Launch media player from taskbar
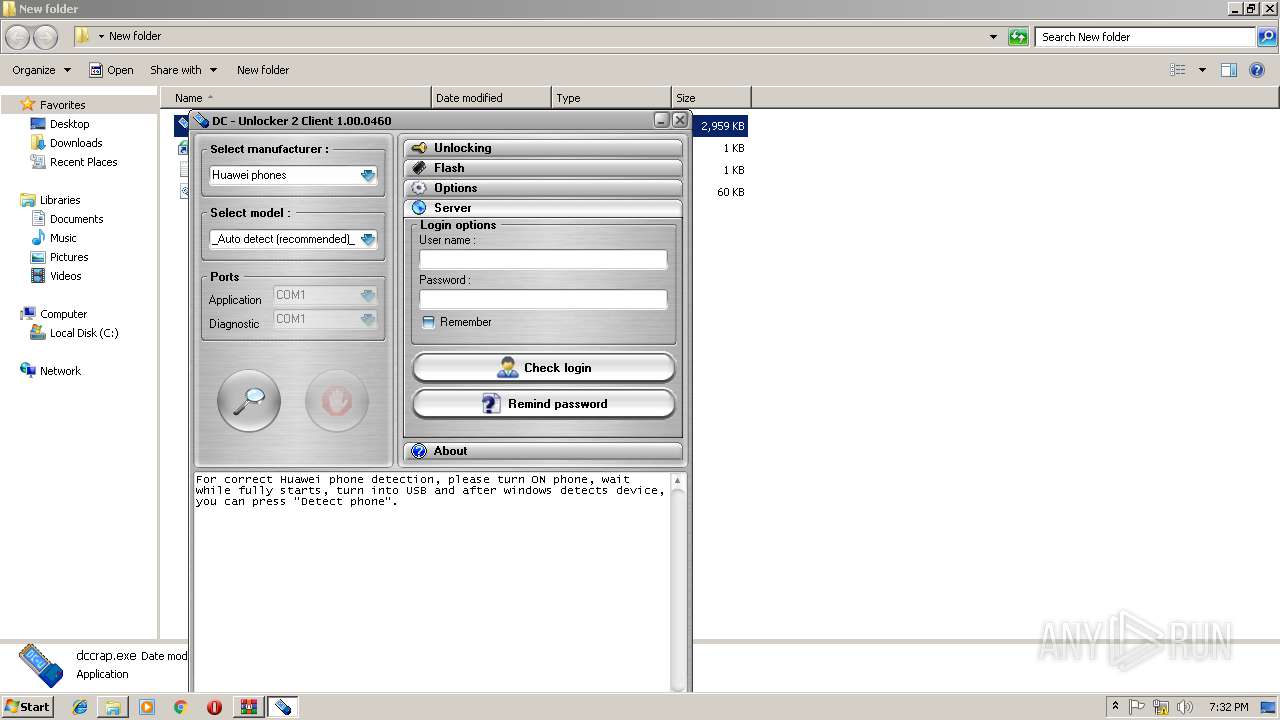This screenshot has width=1280, height=720. click(x=147, y=707)
